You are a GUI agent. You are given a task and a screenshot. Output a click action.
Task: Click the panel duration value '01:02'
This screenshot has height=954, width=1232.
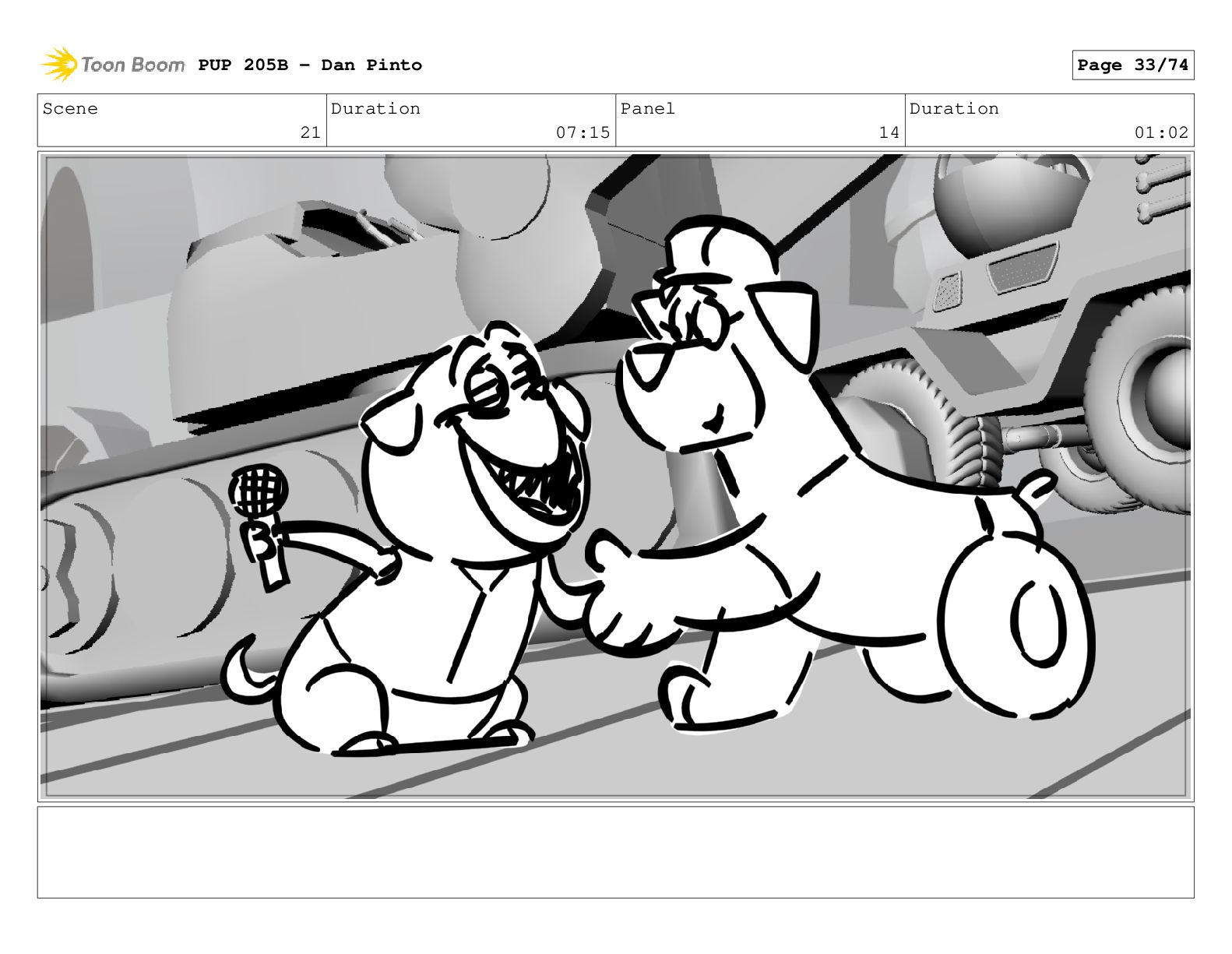[1161, 133]
